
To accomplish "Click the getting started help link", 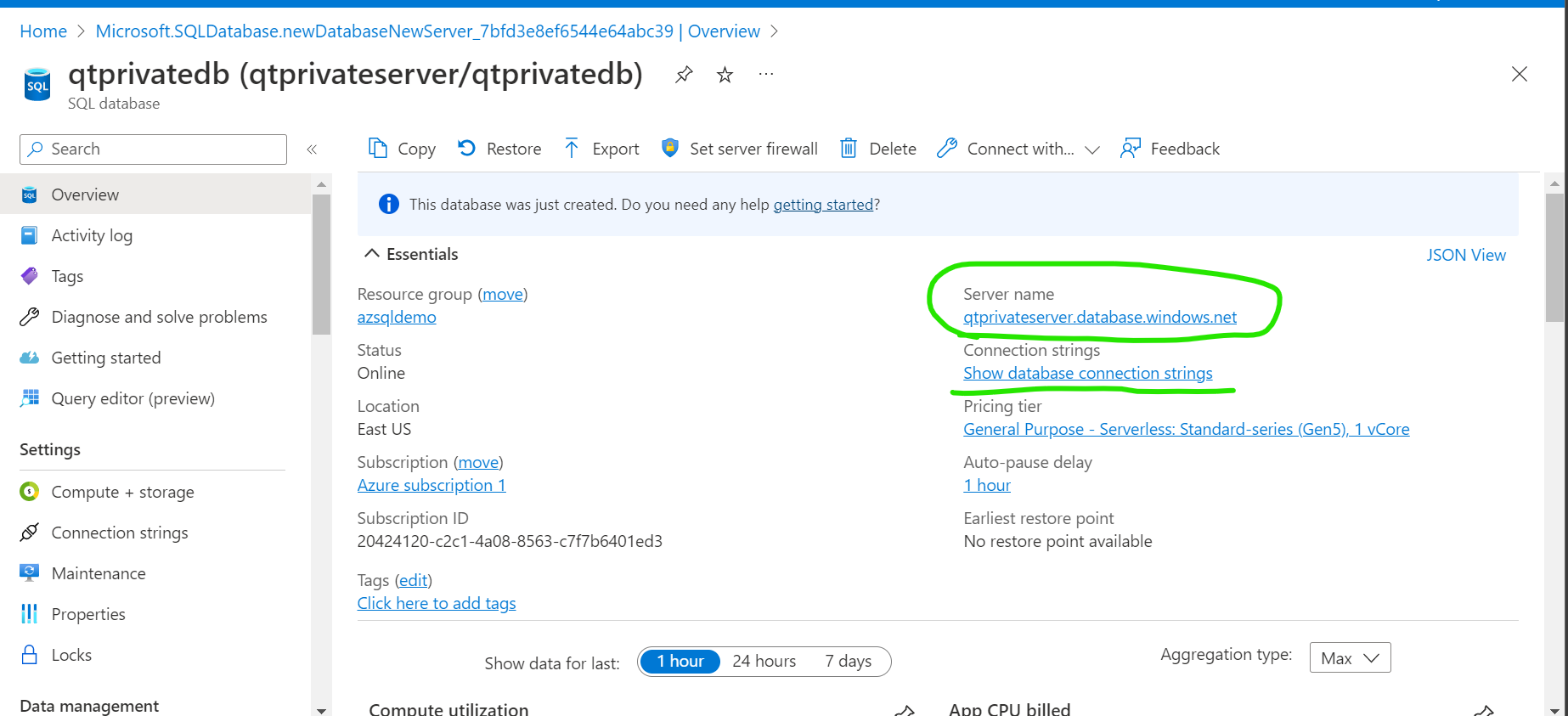I will point(823,205).
